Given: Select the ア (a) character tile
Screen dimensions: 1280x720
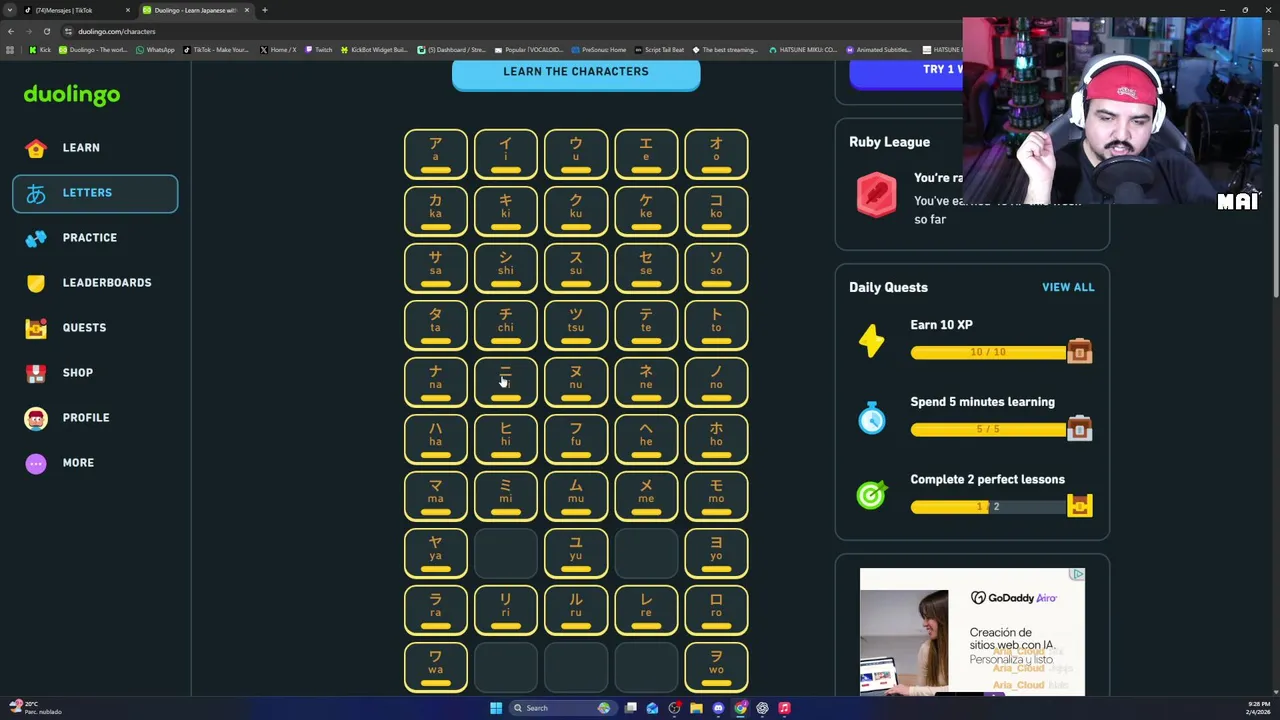Looking at the screenshot, I should (x=435, y=154).
